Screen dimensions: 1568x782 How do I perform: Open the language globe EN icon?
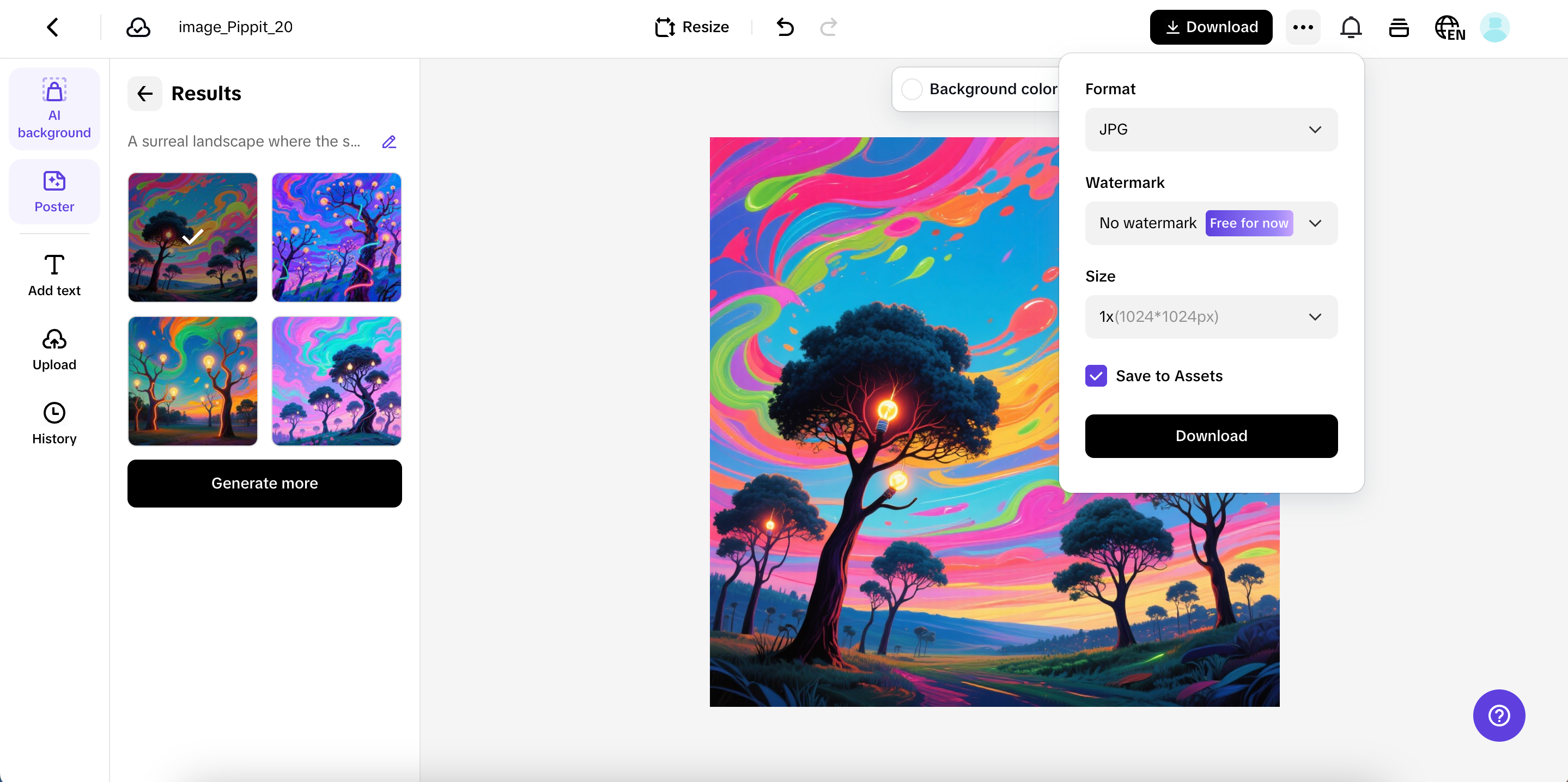1449,27
